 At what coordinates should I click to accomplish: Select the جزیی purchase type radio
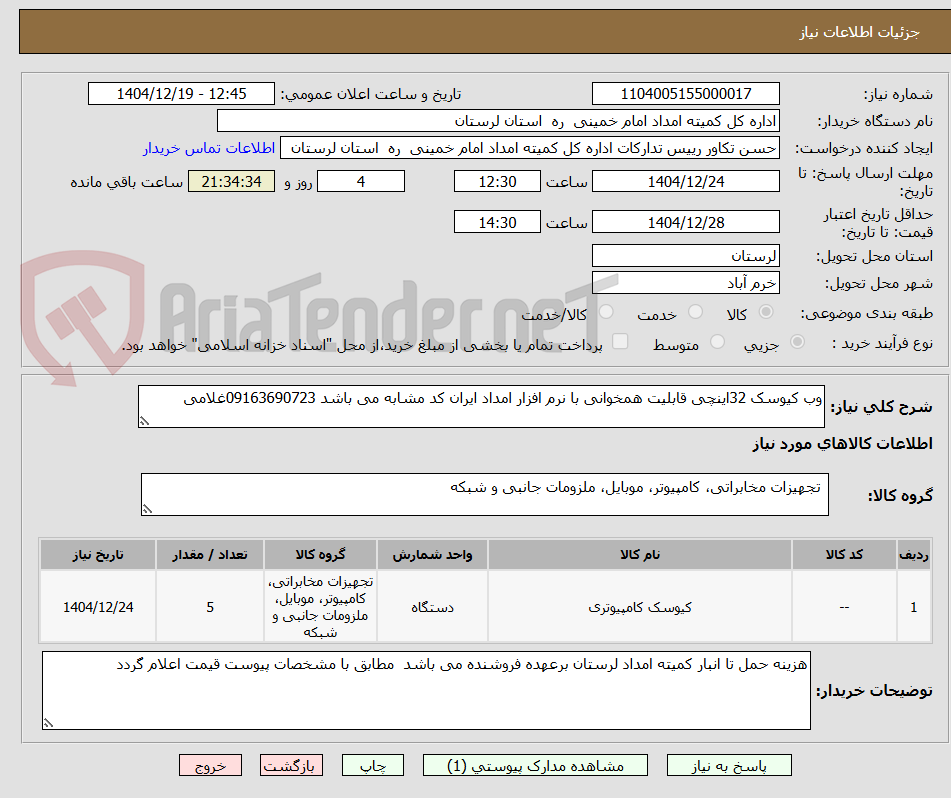click(x=798, y=342)
